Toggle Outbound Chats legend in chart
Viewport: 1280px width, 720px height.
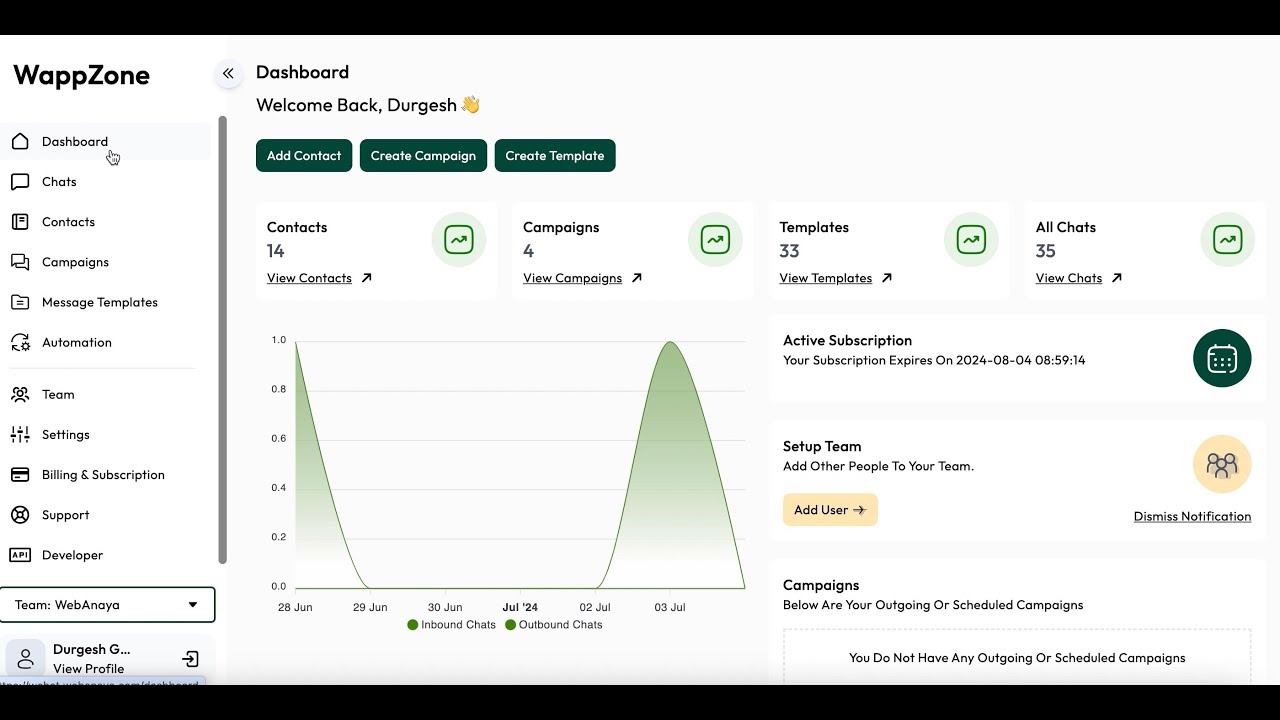[x=554, y=624]
